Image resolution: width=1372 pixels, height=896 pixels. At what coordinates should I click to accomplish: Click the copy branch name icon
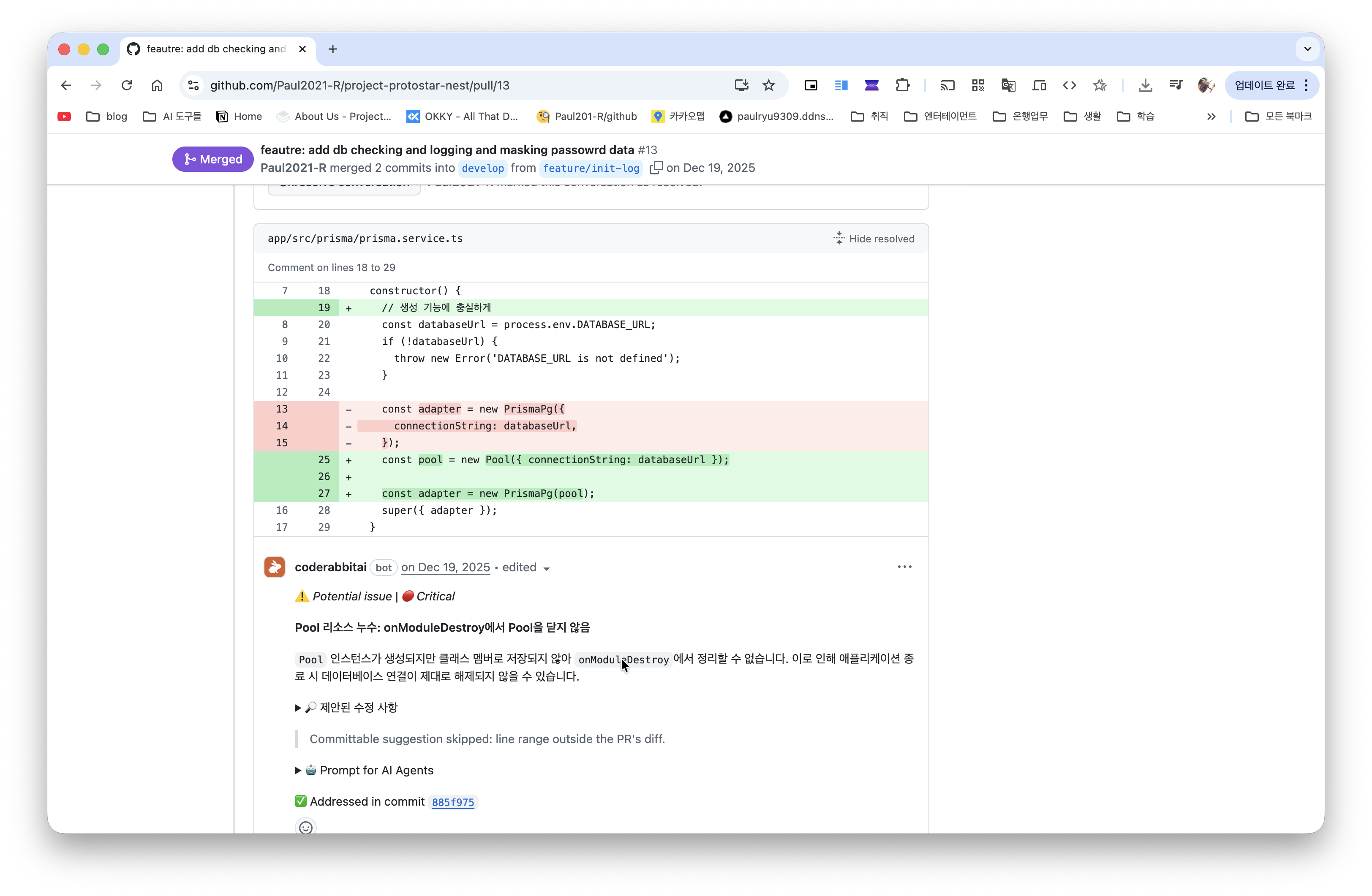pyautogui.click(x=656, y=168)
